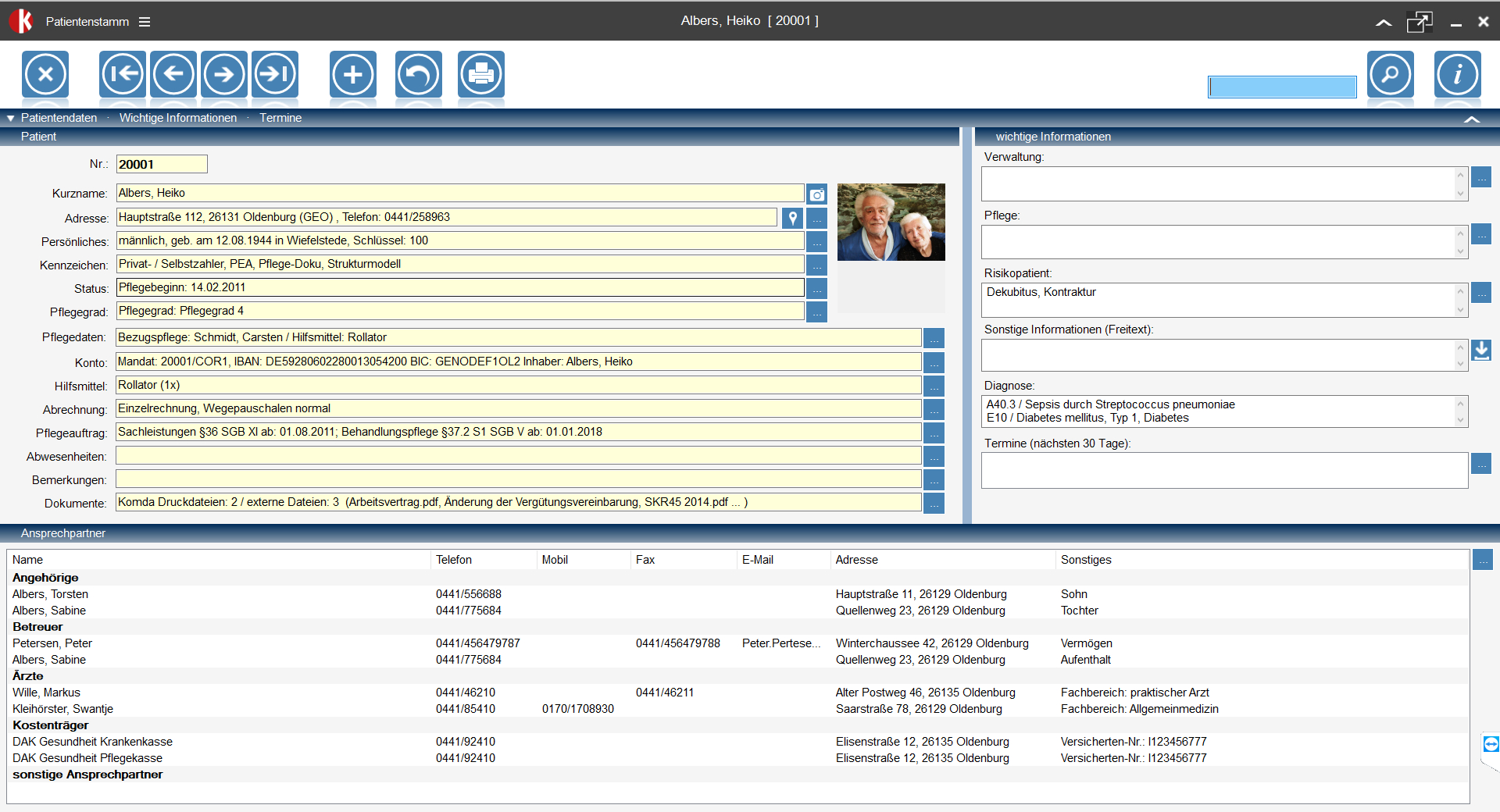The width and height of the screenshot is (1500, 812).
Task: Select DAK Gesundheit Pflegekasse row
Action: click(x=737, y=758)
